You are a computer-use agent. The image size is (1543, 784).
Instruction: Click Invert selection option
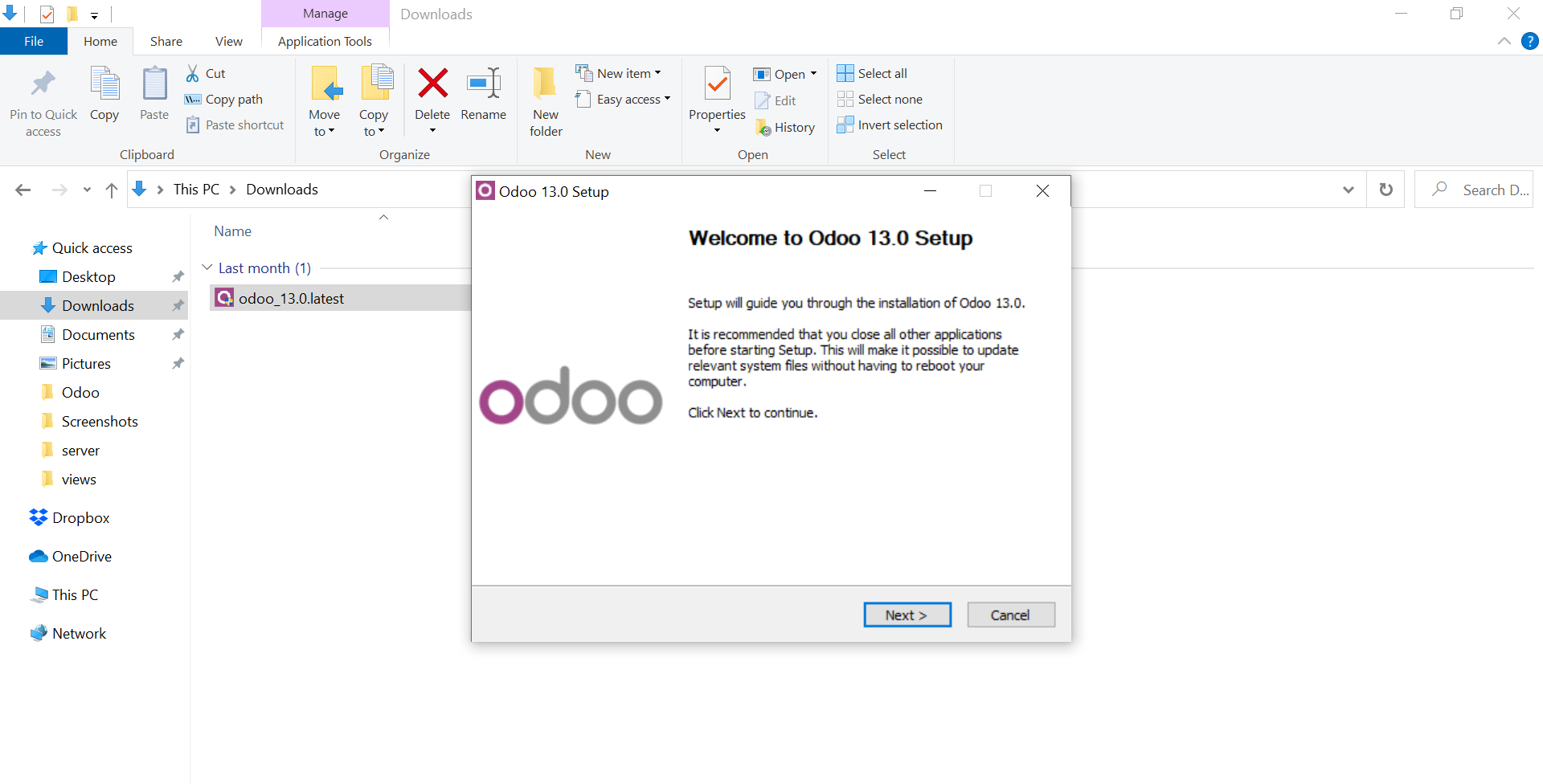(x=890, y=125)
